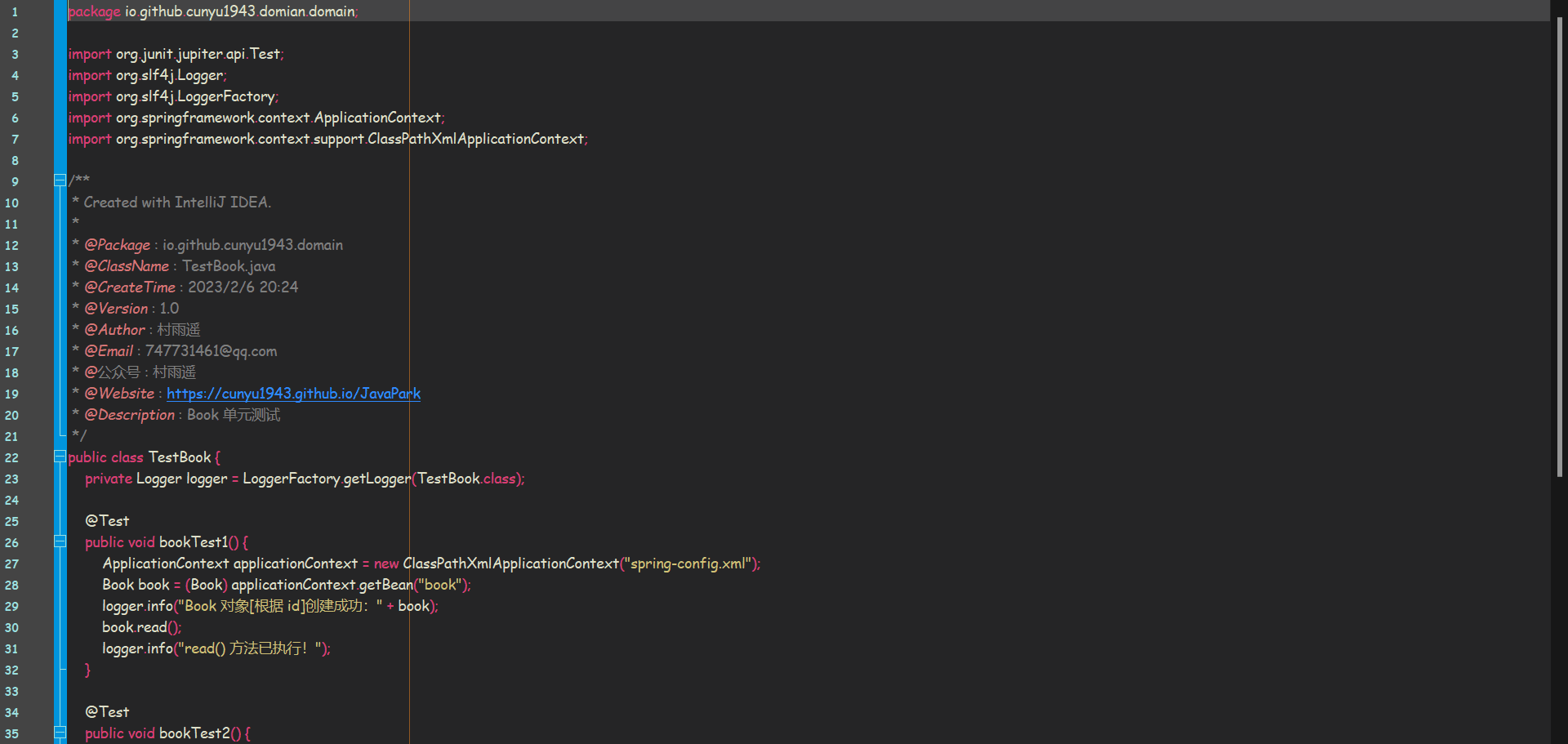
Task: Click the '@Test' annotation on line 34
Action: coord(107,712)
